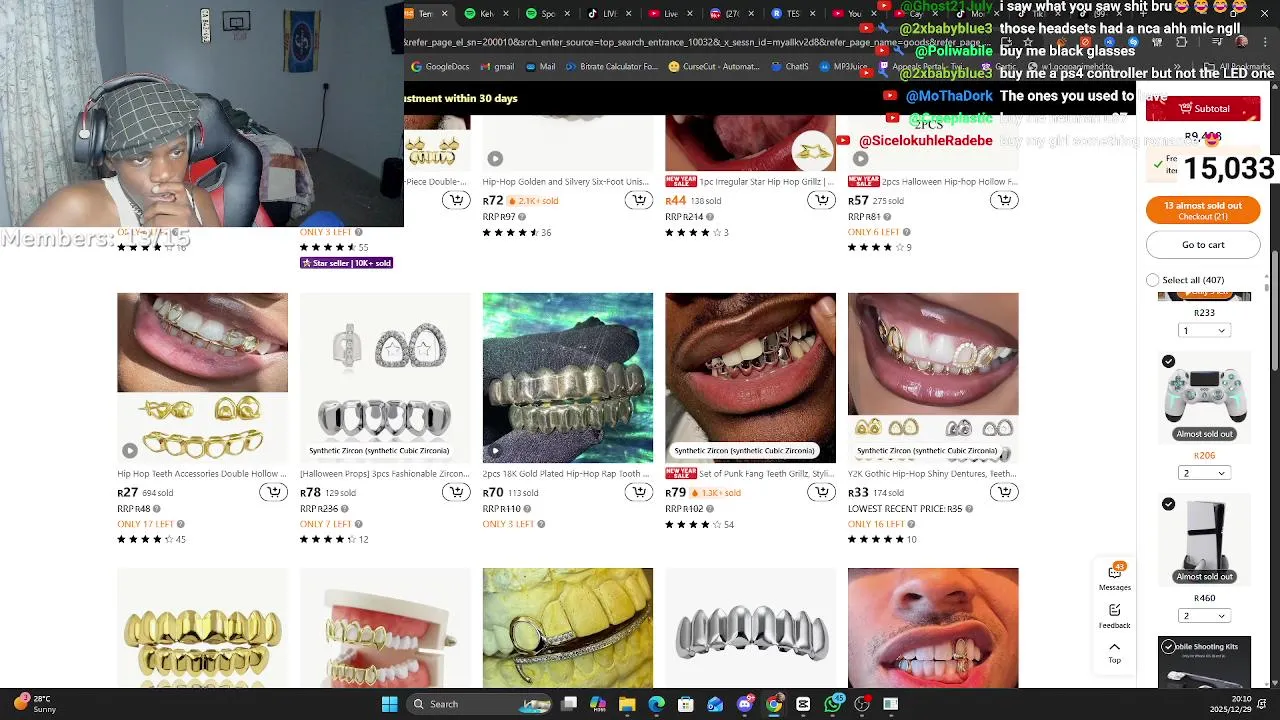
Task: Add the R70 18K gold plated grillz to cart
Action: [x=639, y=492]
